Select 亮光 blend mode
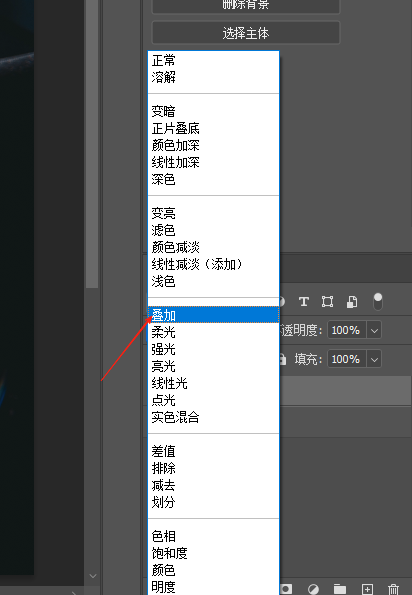This screenshot has height=595, width=412. click(214, 367)
